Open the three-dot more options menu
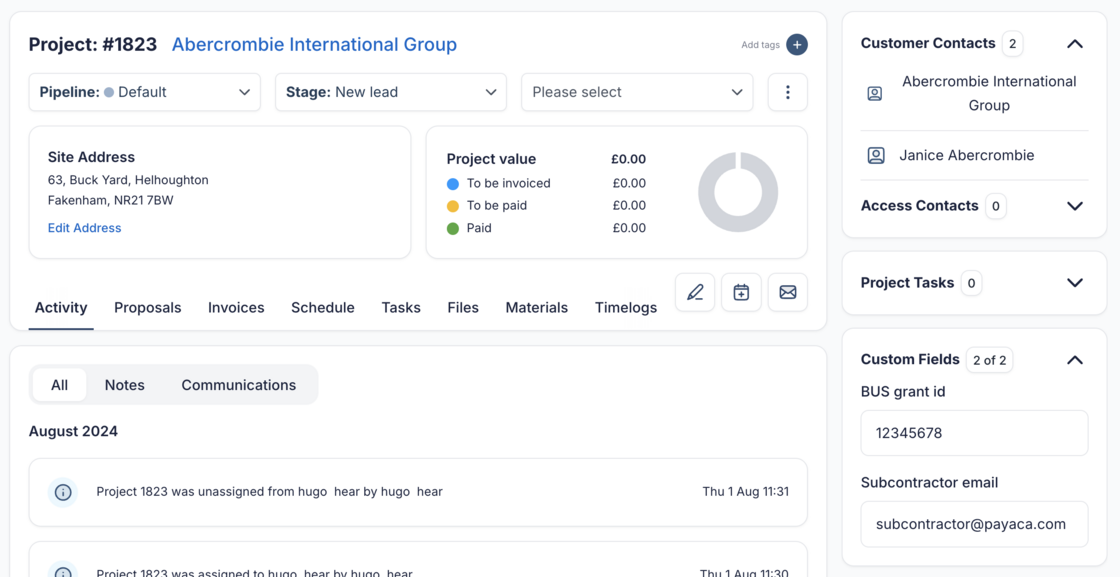This screenshot has width=1120, height=577. click(787, 92)
